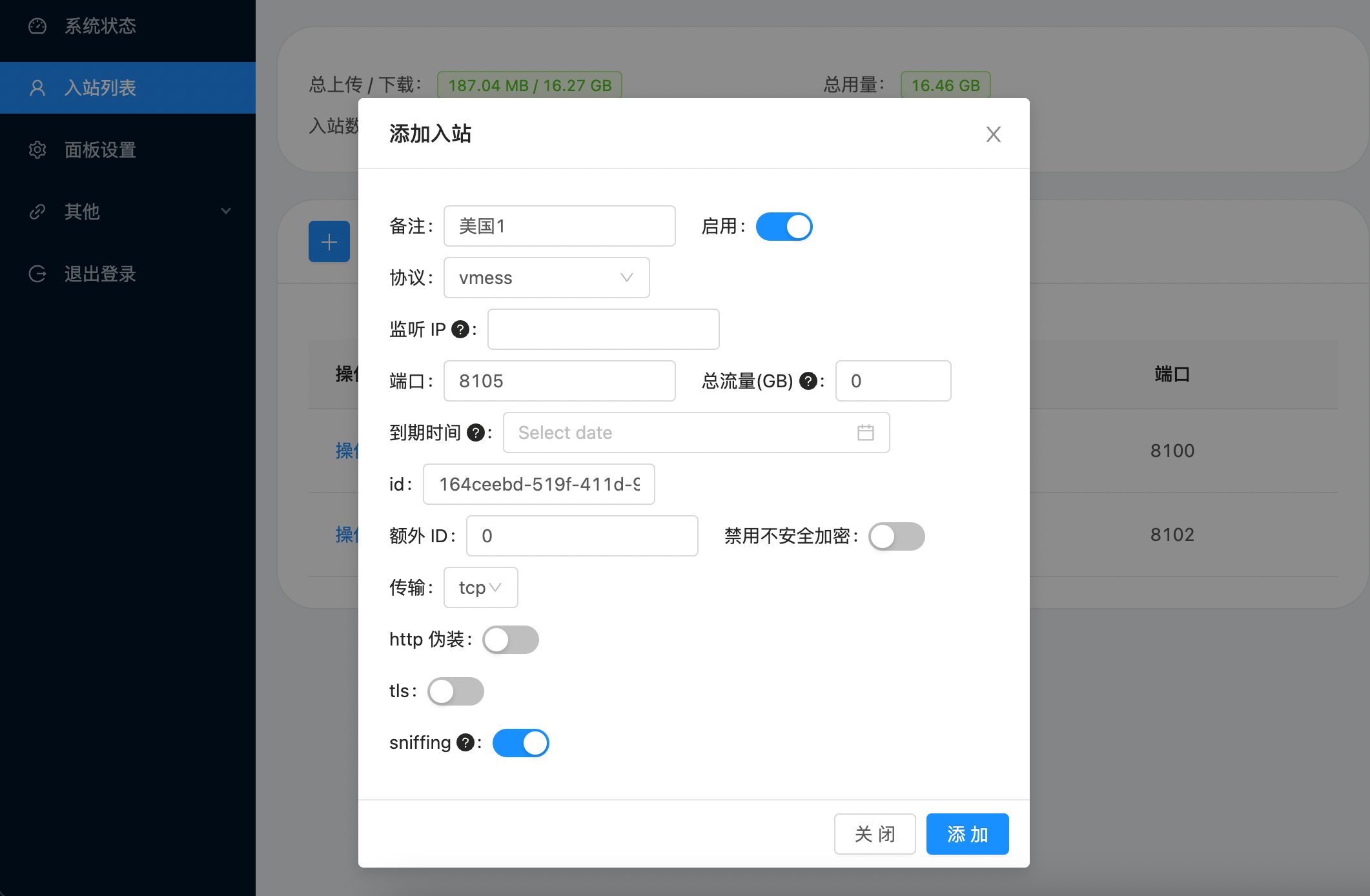This screenshot has width=1370, height=896.
Task: Open 系统状态 in the sidebar
Action: tap(128, 26)
